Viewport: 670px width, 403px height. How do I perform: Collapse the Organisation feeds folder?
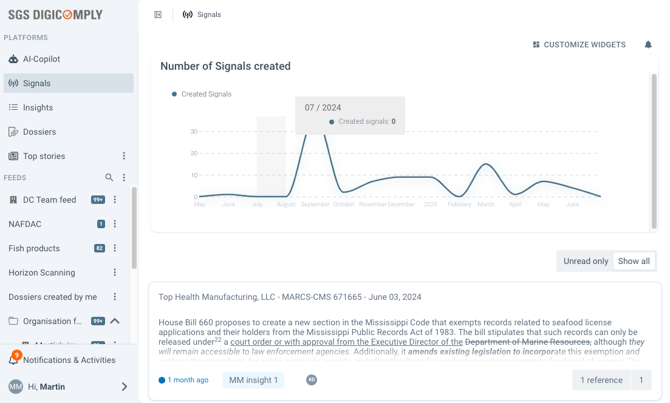(115, 321)
